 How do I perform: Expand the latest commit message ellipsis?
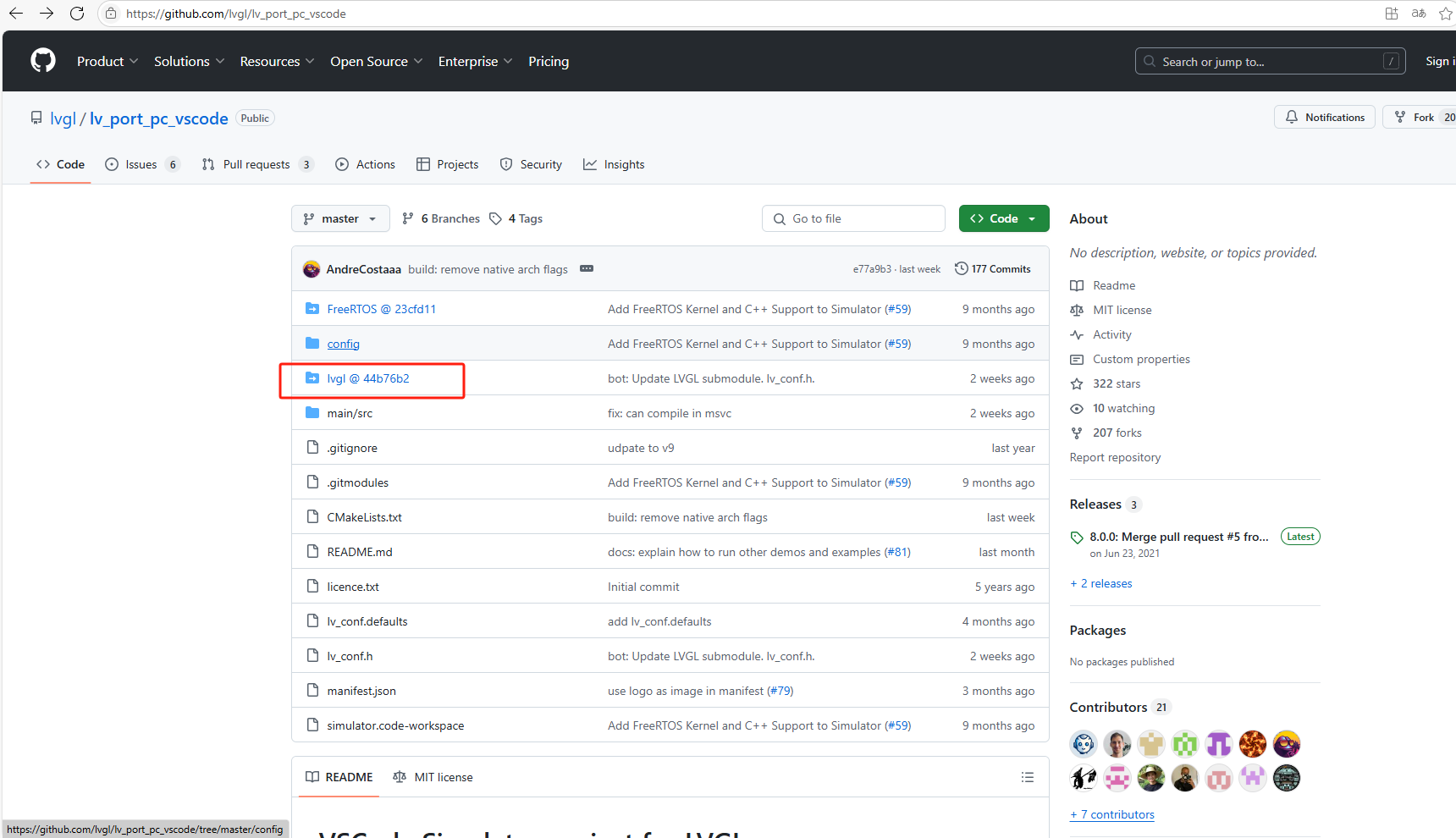[x=587, y=268]
